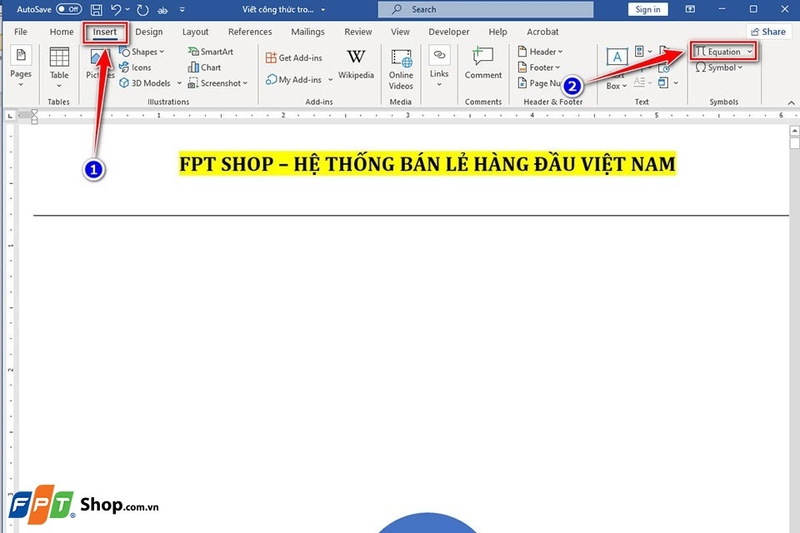Insert a Comment
The image size is (800, 533).
483,63
